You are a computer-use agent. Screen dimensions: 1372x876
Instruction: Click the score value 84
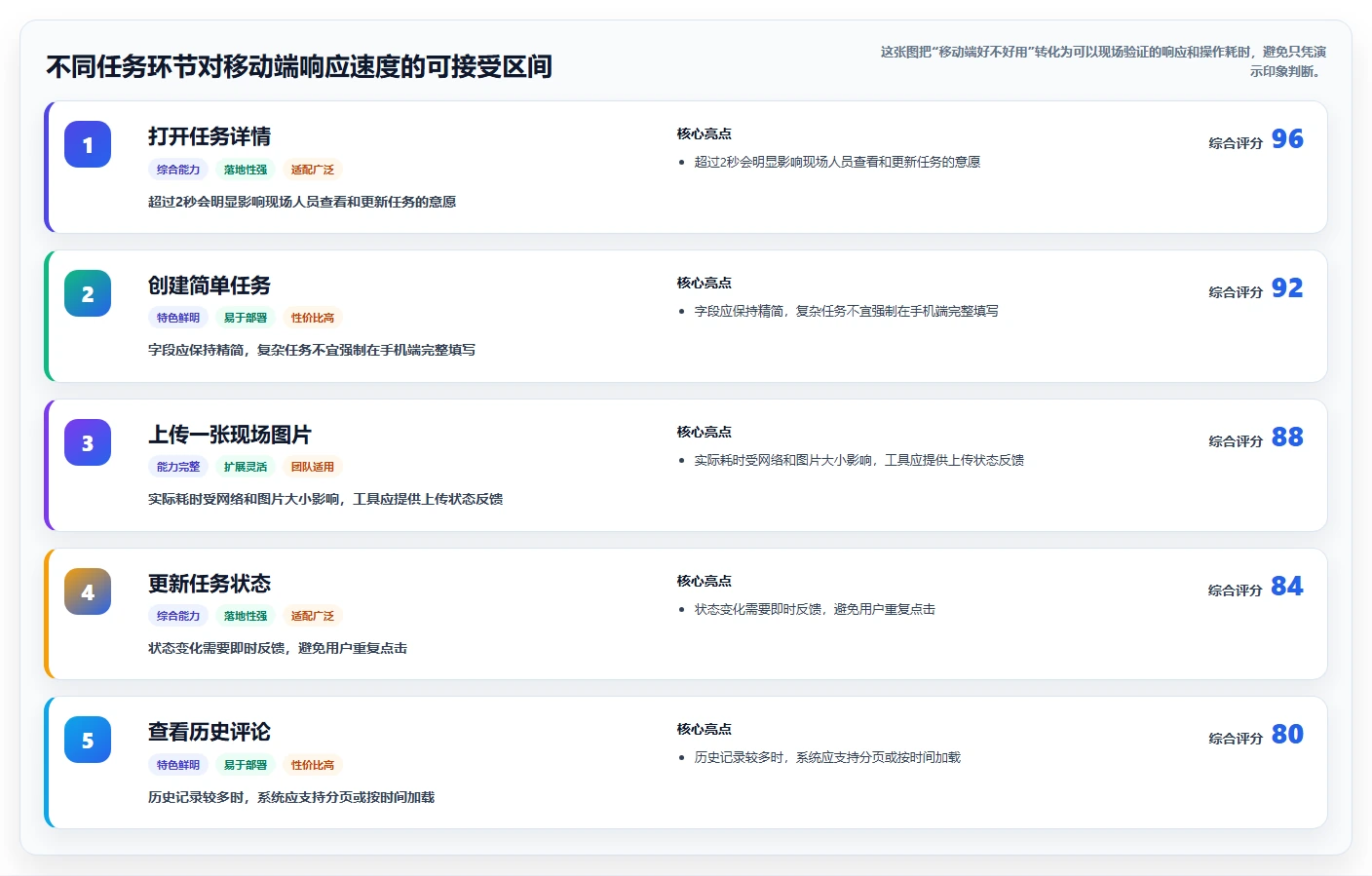(x=1287, y=587)
